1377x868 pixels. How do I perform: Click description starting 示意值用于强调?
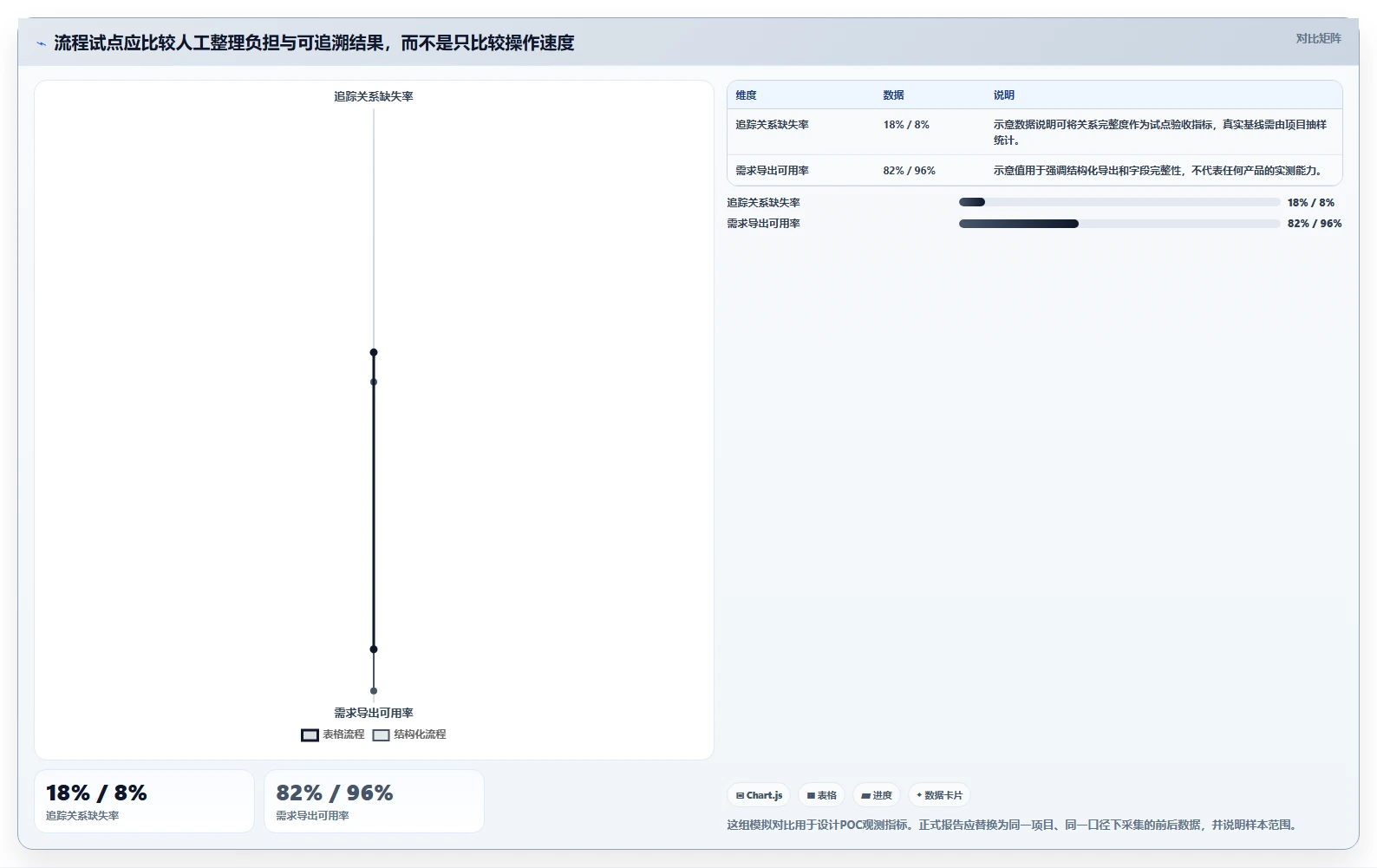(x=1158, y=171)
